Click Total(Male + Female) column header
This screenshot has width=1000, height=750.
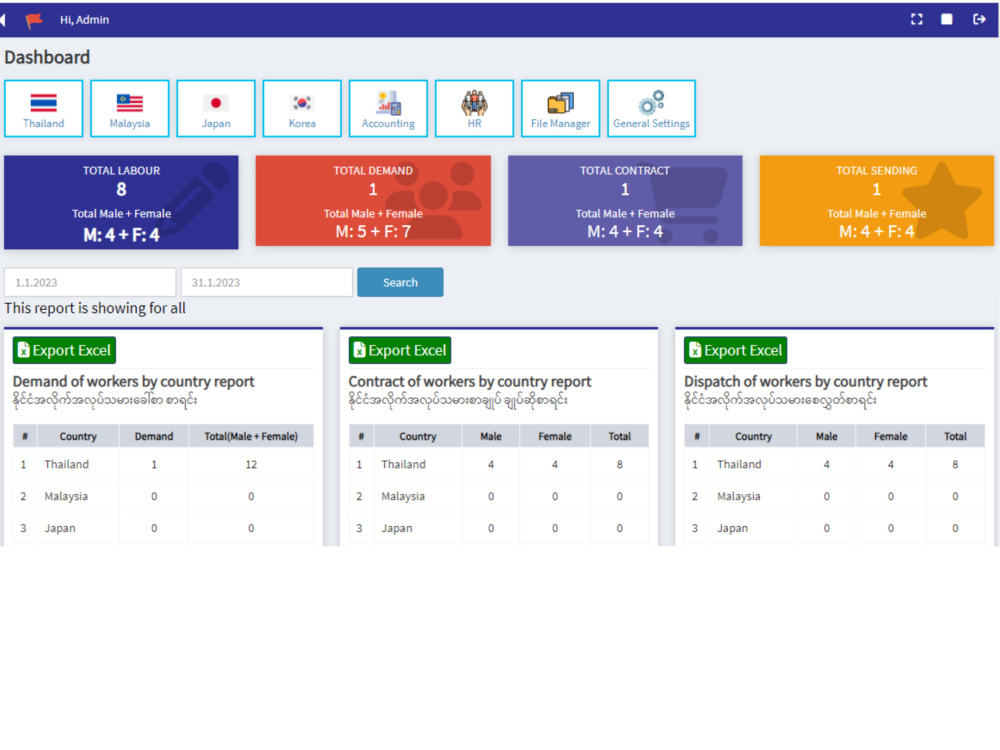click(x=251, y=436)
